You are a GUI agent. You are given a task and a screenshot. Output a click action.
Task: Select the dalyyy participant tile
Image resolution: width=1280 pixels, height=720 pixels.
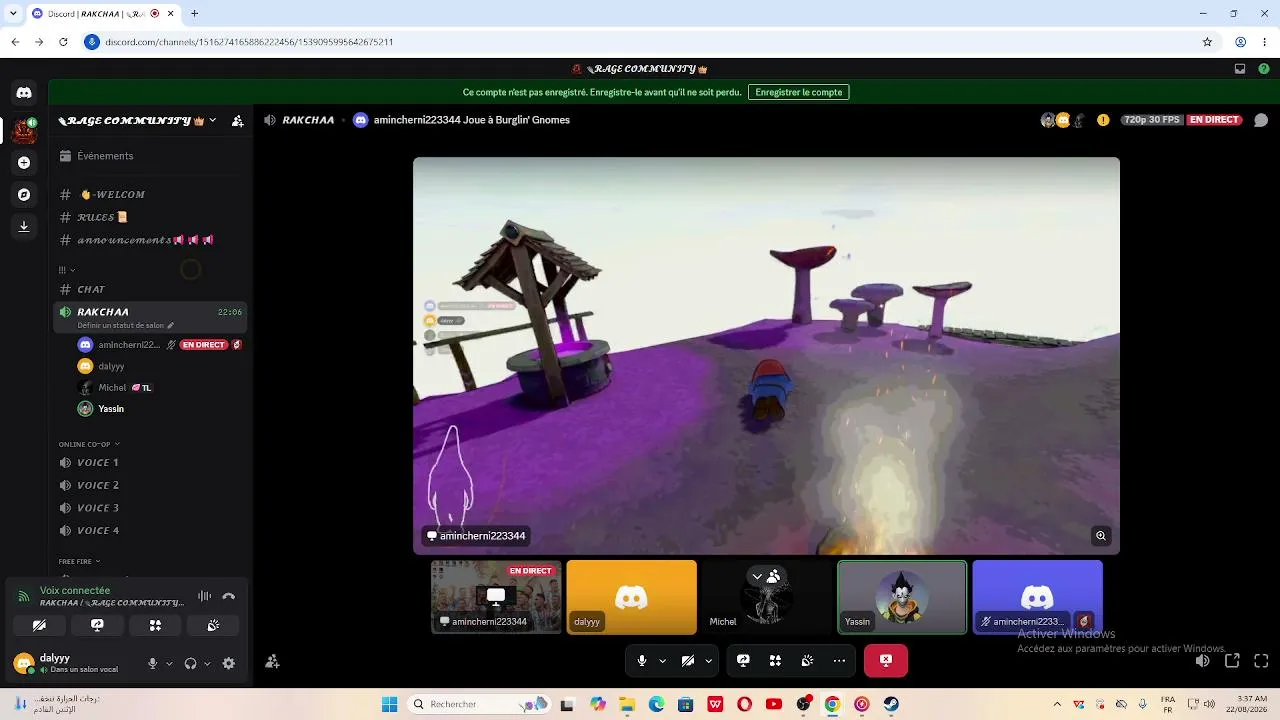(x=631, y=597)
